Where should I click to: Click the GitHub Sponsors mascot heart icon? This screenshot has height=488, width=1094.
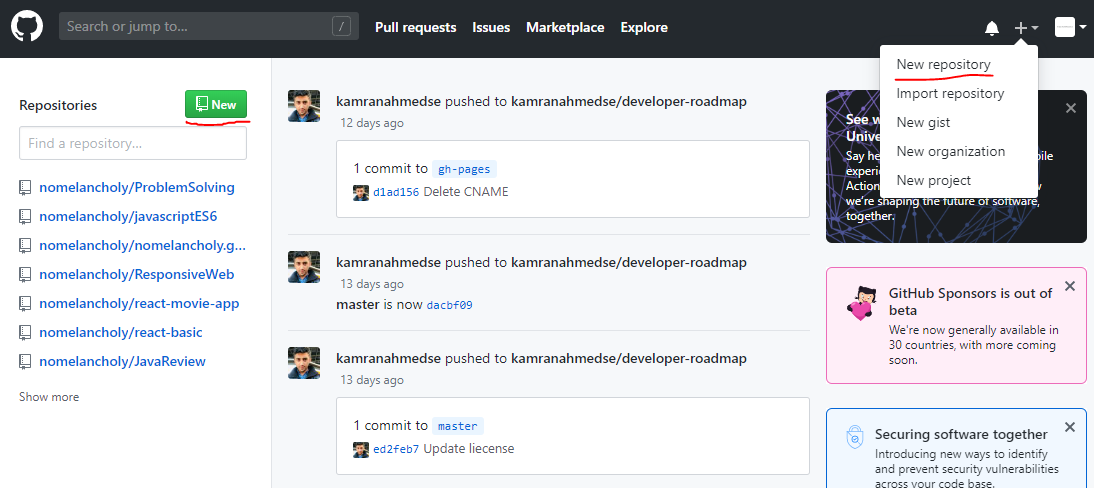pos(862,304)
